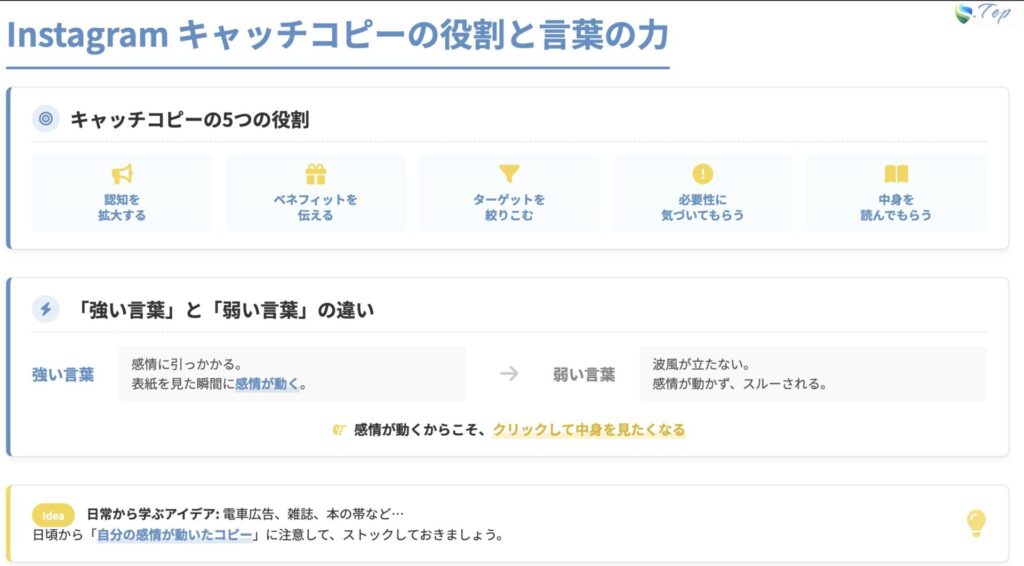The width and height of the screenshot is (1024, 566).
Task: Click the highlighted クリックして中身を見たくなる text
Action: [x=589, y=430]
